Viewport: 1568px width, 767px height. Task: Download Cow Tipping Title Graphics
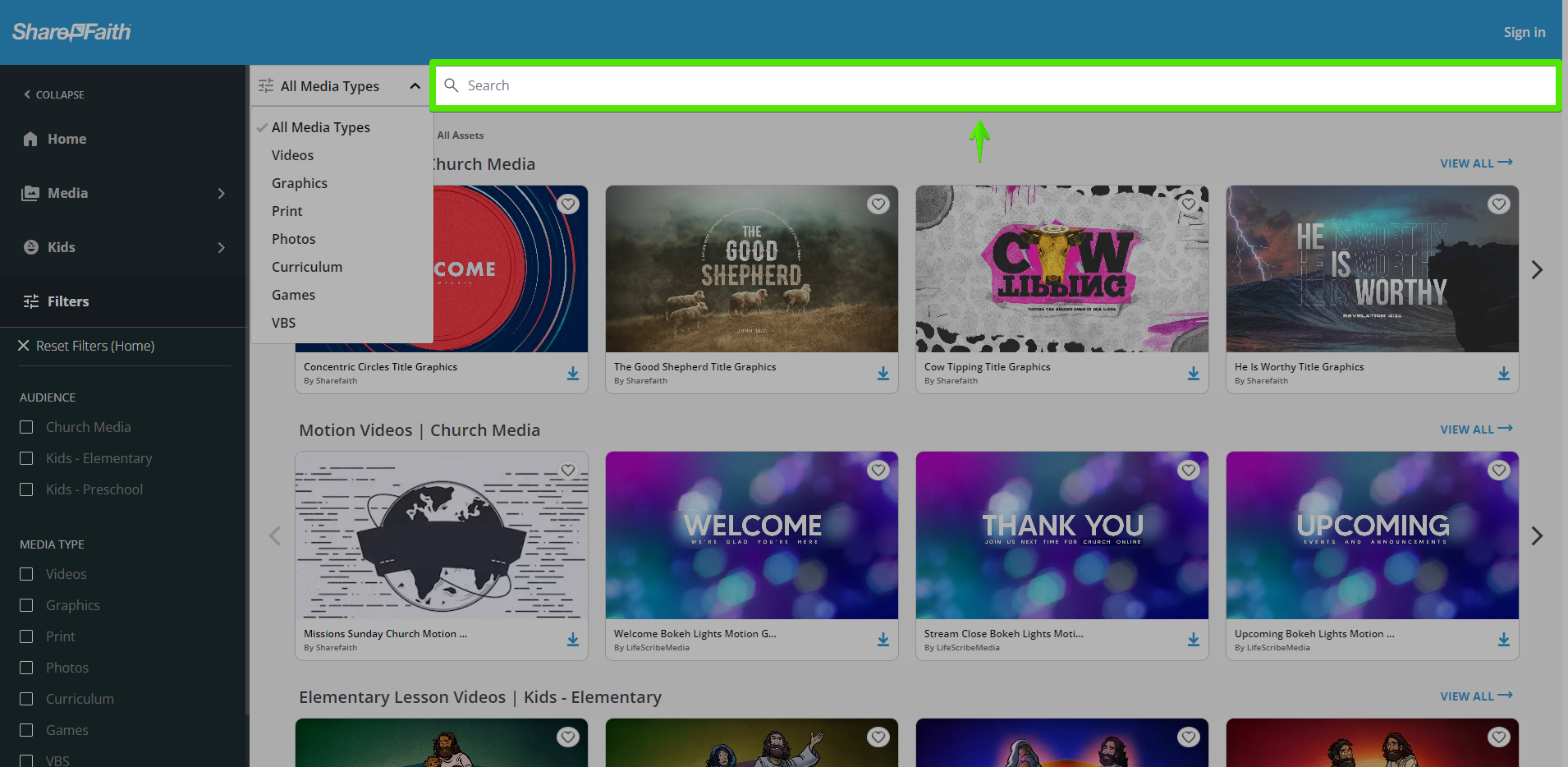pos(1194,374)
